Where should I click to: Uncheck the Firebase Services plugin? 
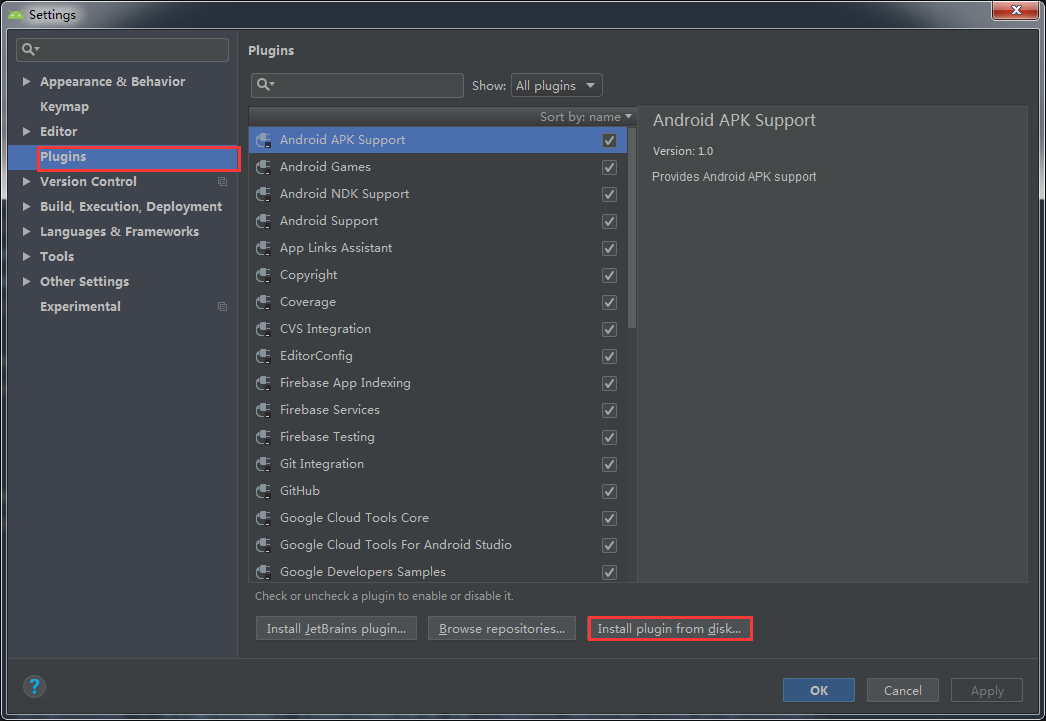[609, 410]
